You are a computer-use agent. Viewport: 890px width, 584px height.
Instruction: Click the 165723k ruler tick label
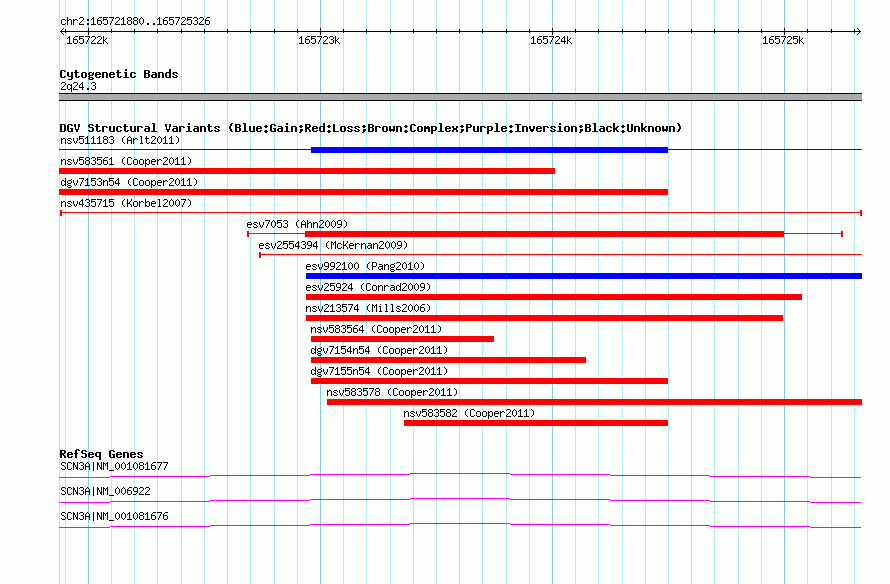[319, 40]
